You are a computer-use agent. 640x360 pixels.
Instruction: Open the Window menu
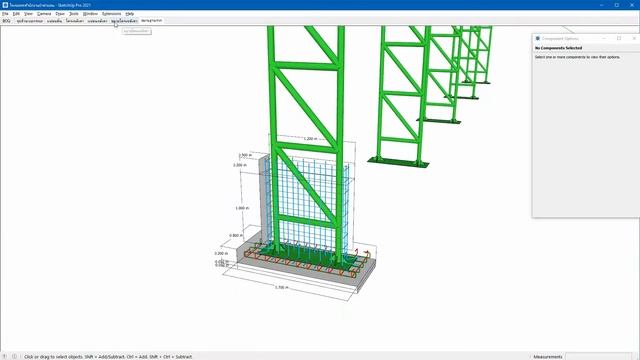[x=90, y=13]
